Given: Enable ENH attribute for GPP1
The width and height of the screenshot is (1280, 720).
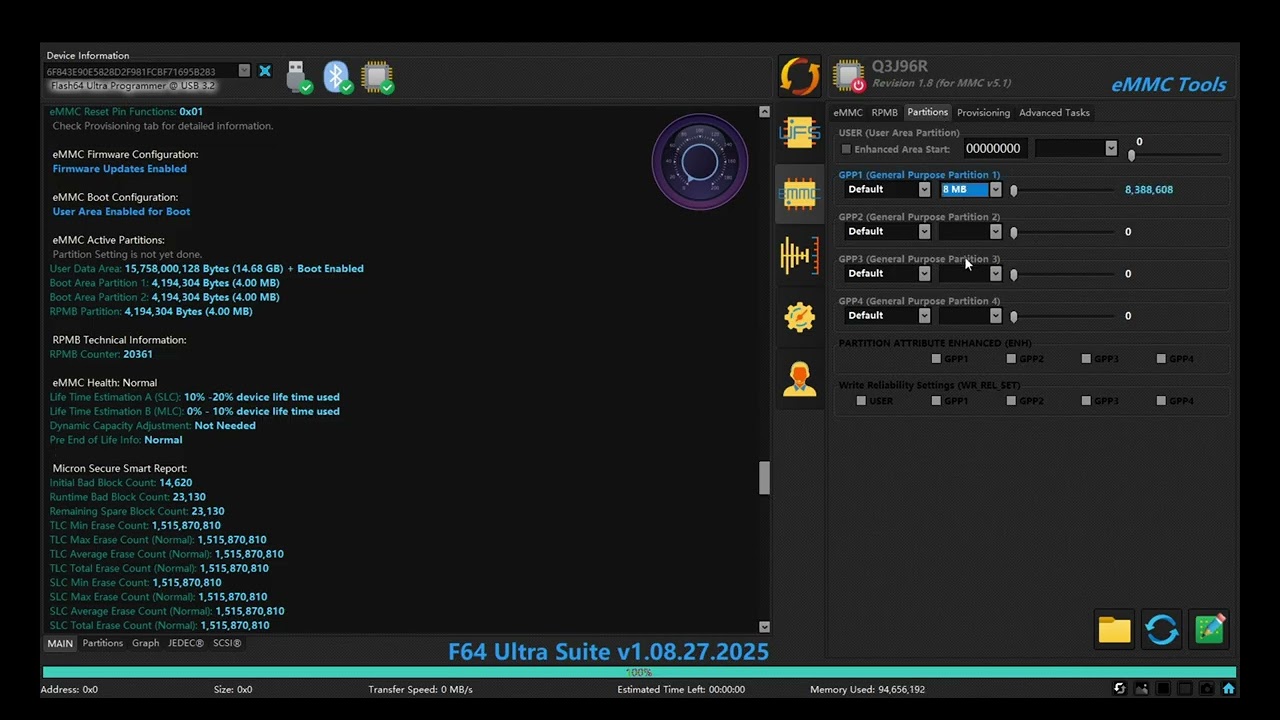Looking at the screenshot, I should [x=936, y=358].
